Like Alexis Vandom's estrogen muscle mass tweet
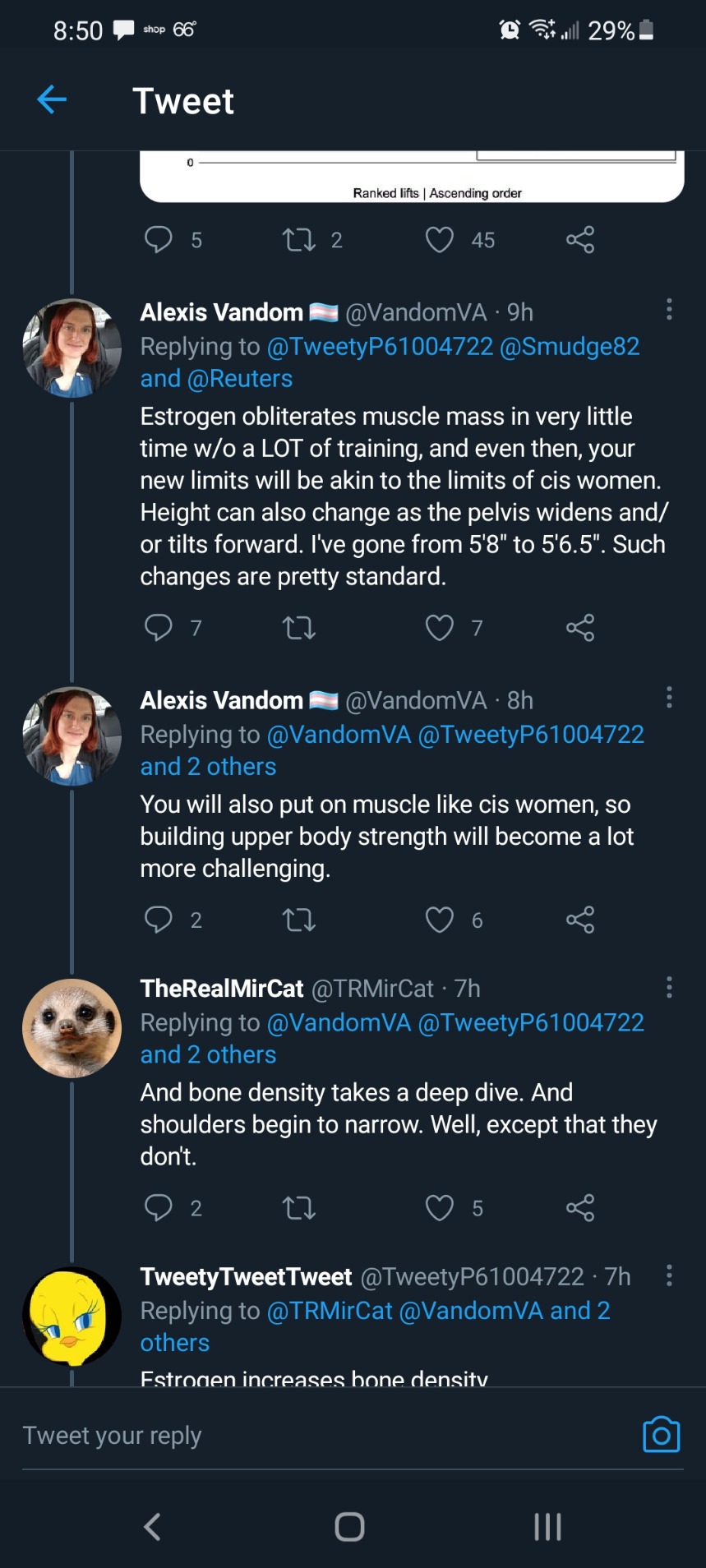 pos(440,628)
